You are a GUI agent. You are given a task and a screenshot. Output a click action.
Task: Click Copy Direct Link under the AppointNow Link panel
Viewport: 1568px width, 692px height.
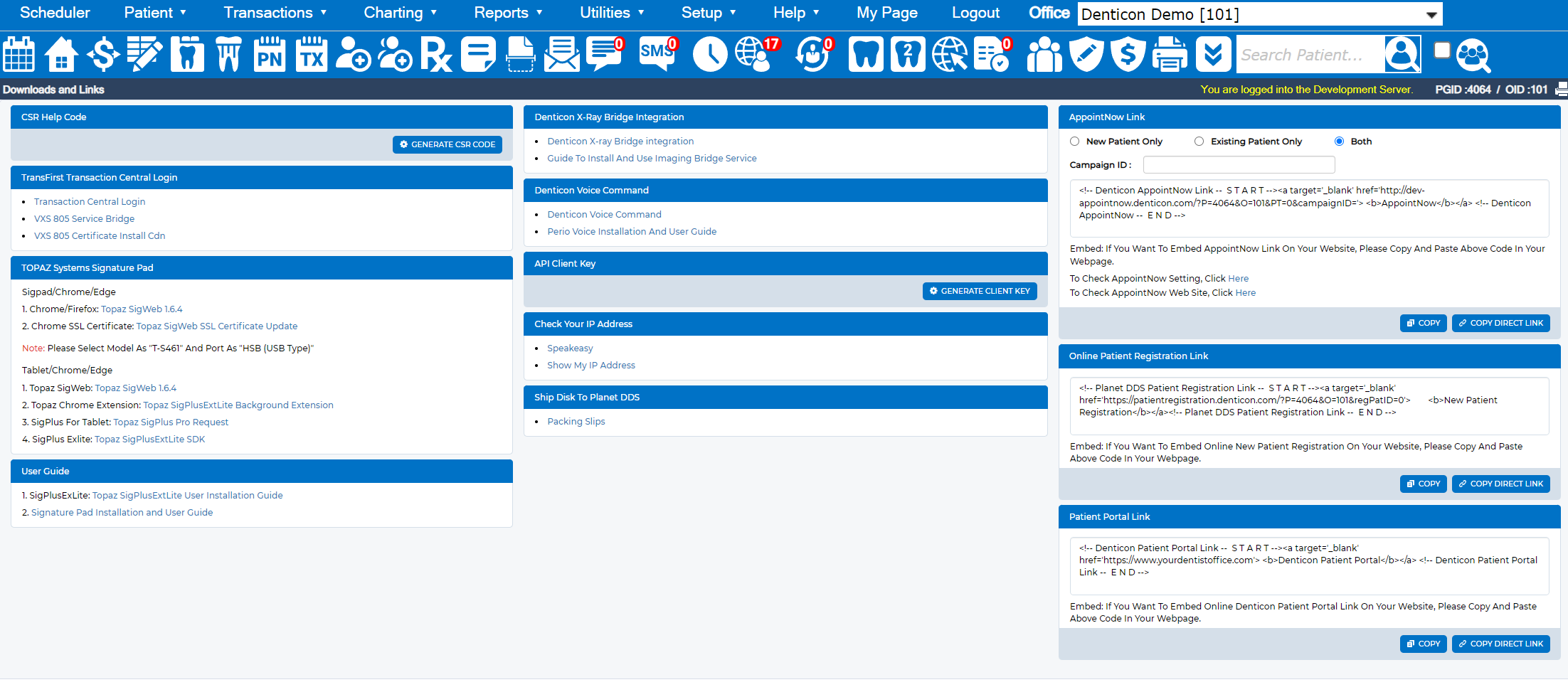[x=1500, y=323]
